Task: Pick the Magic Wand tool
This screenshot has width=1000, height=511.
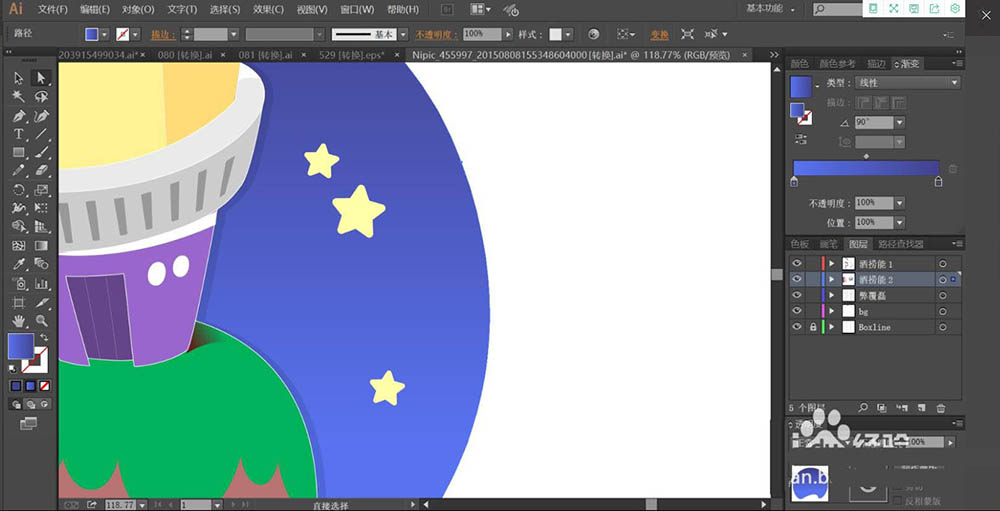Action: (19, 97)
